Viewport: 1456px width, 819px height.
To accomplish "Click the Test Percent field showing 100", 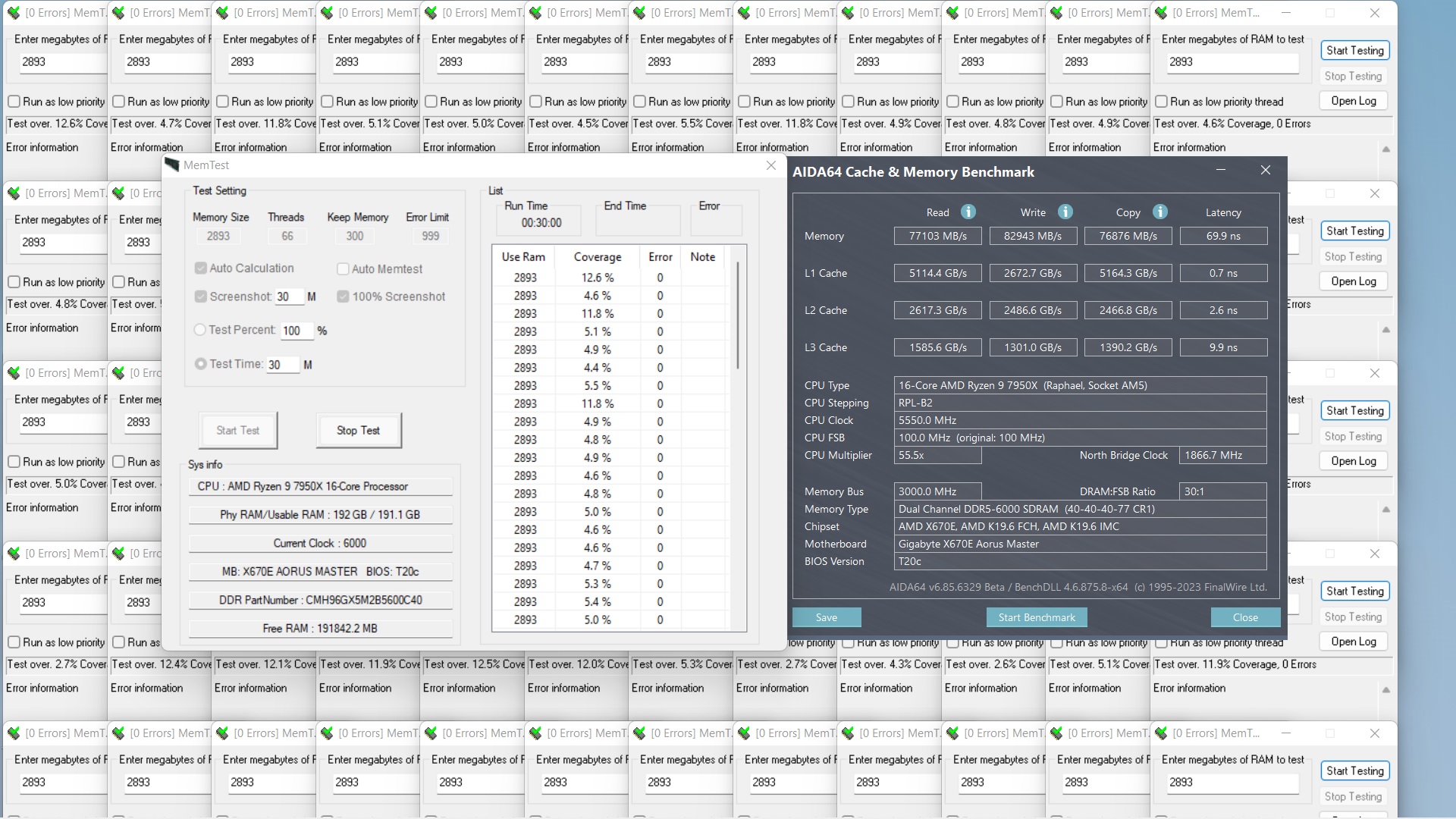I will click(297, 331).
